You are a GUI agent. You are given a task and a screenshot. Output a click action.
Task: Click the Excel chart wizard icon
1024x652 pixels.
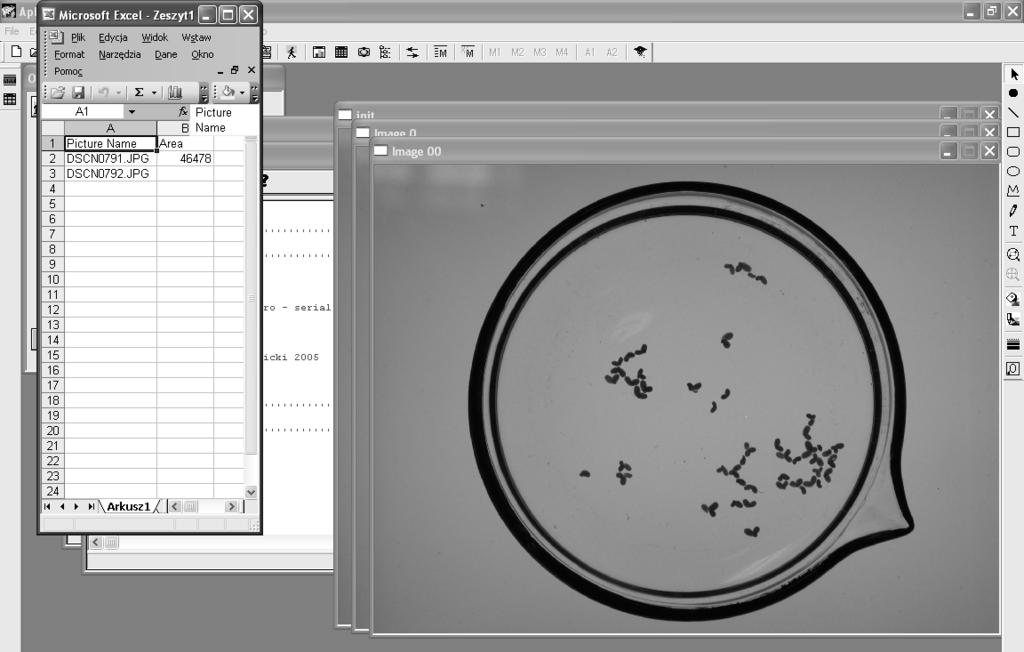coord(175,93)
